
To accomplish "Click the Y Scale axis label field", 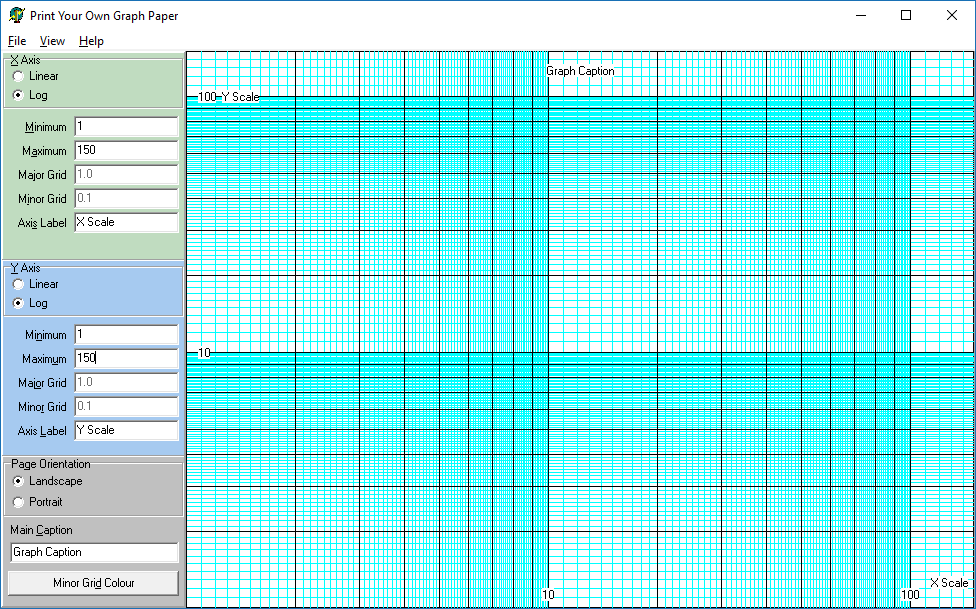I will [x=126, y=431].
